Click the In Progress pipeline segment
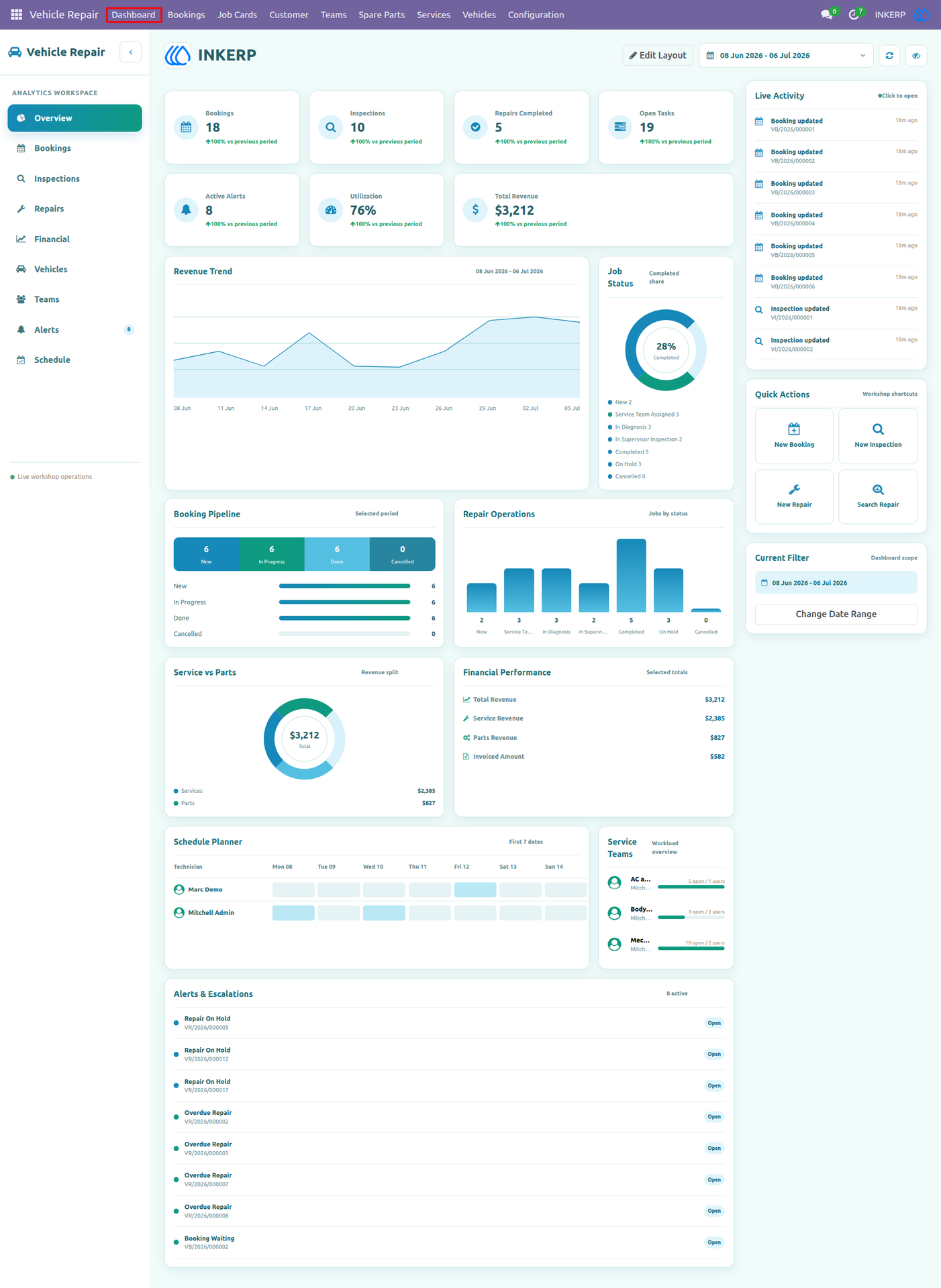The width and height of the screenshot is (941, 1288). tap(272, 554)
